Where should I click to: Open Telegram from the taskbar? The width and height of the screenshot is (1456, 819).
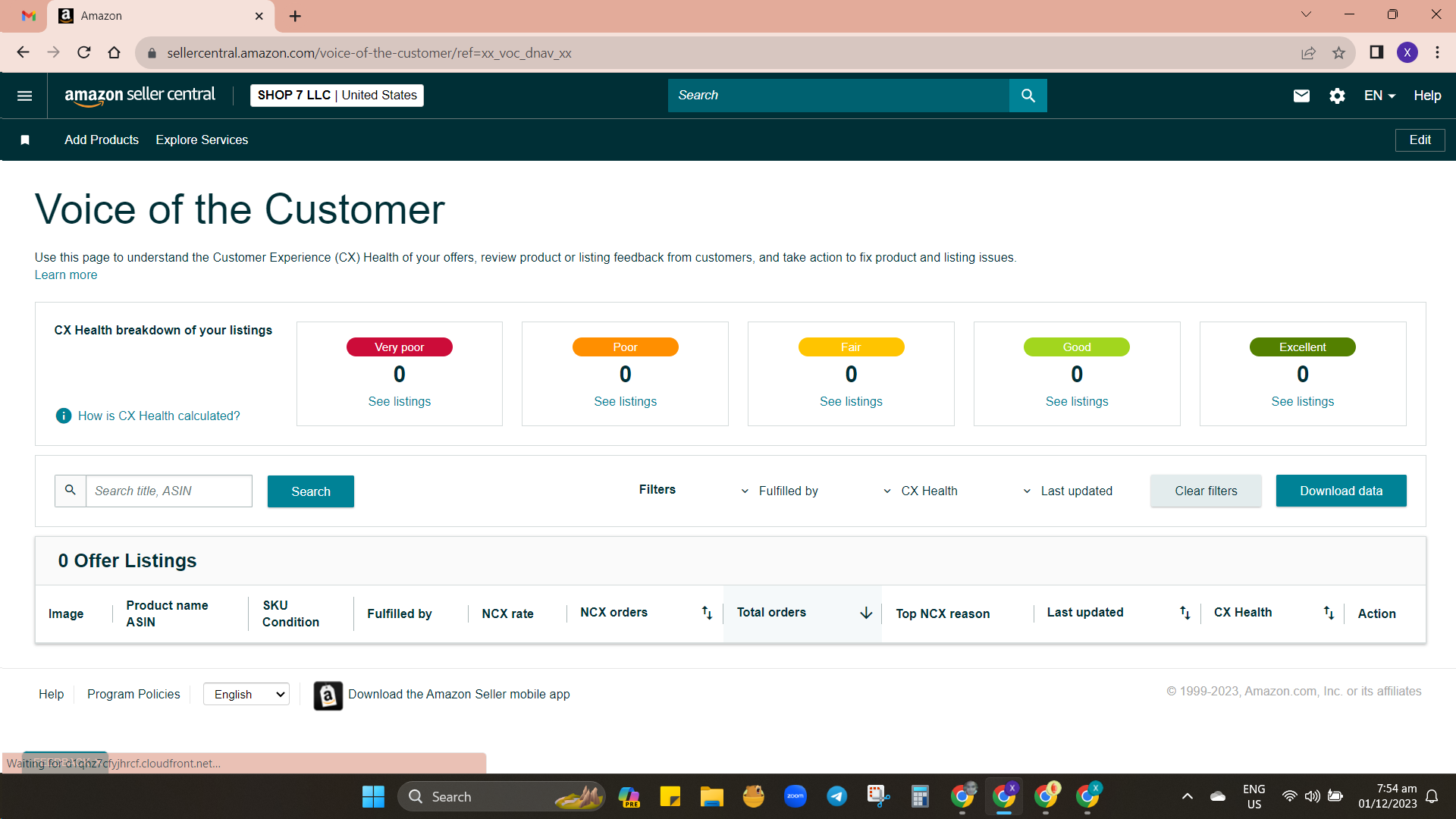(x=836, y=796)
